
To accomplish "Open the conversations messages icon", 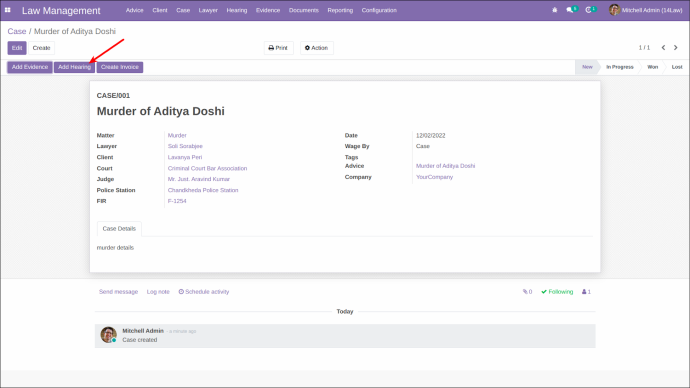I will (571, 10).
